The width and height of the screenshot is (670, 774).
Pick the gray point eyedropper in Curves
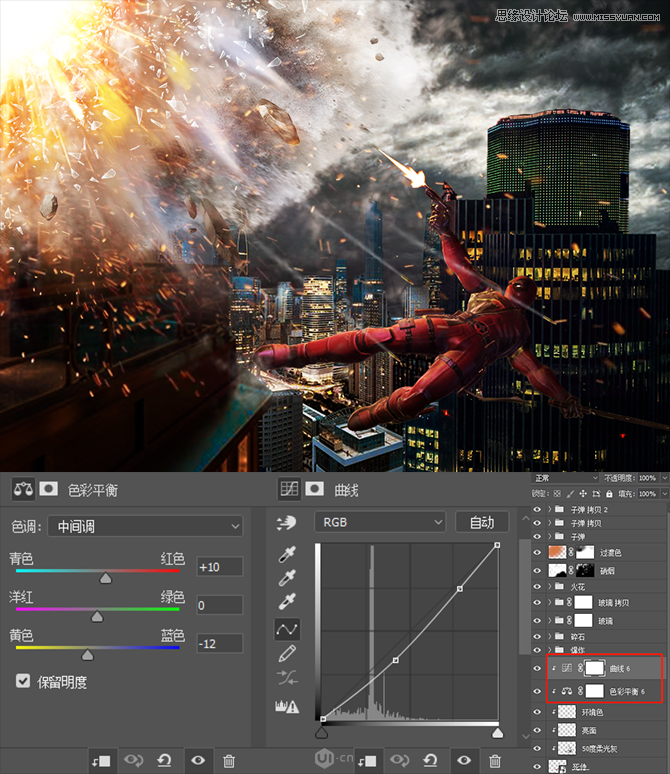287,578
